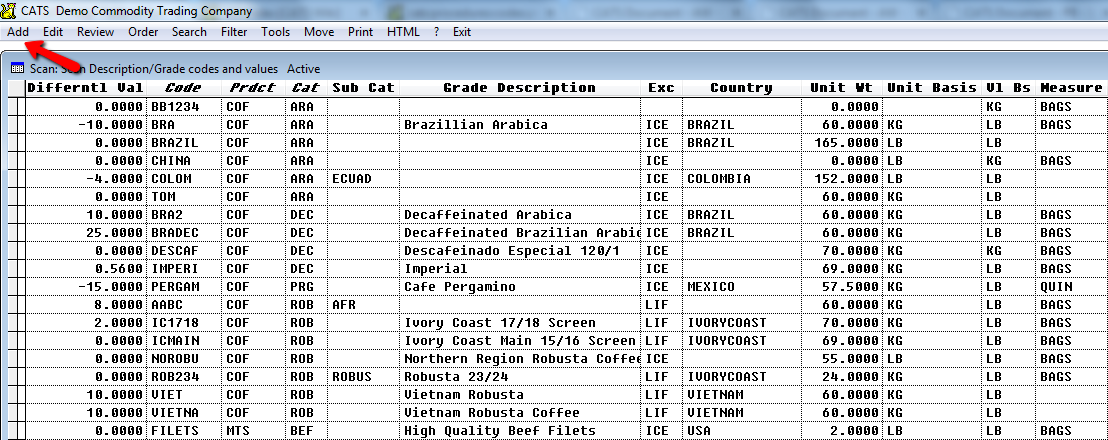1108x440 pixels.
Task: Click the Grade Description column header
Action: [519, 88]
